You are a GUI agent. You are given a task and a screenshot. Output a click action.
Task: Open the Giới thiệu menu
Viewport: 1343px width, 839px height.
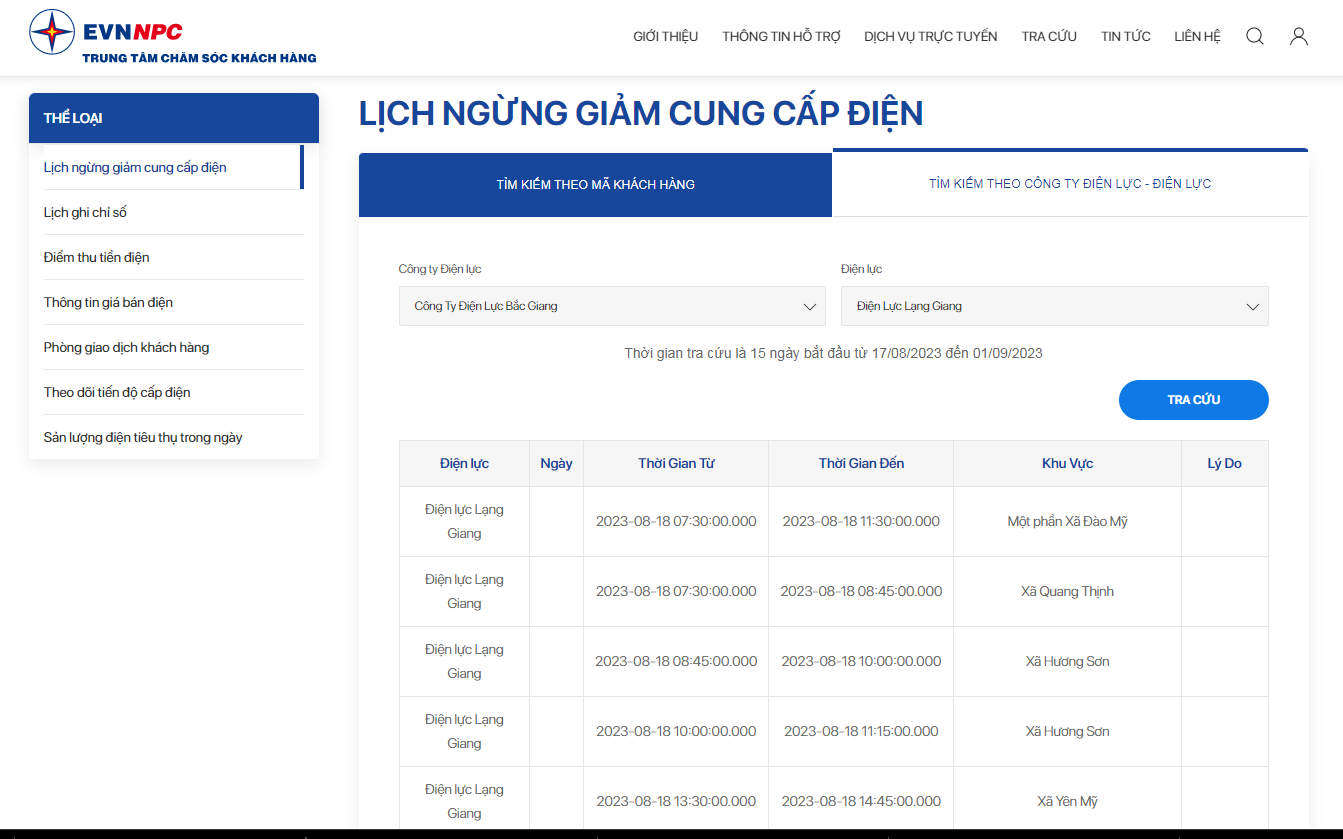point(666,36)
